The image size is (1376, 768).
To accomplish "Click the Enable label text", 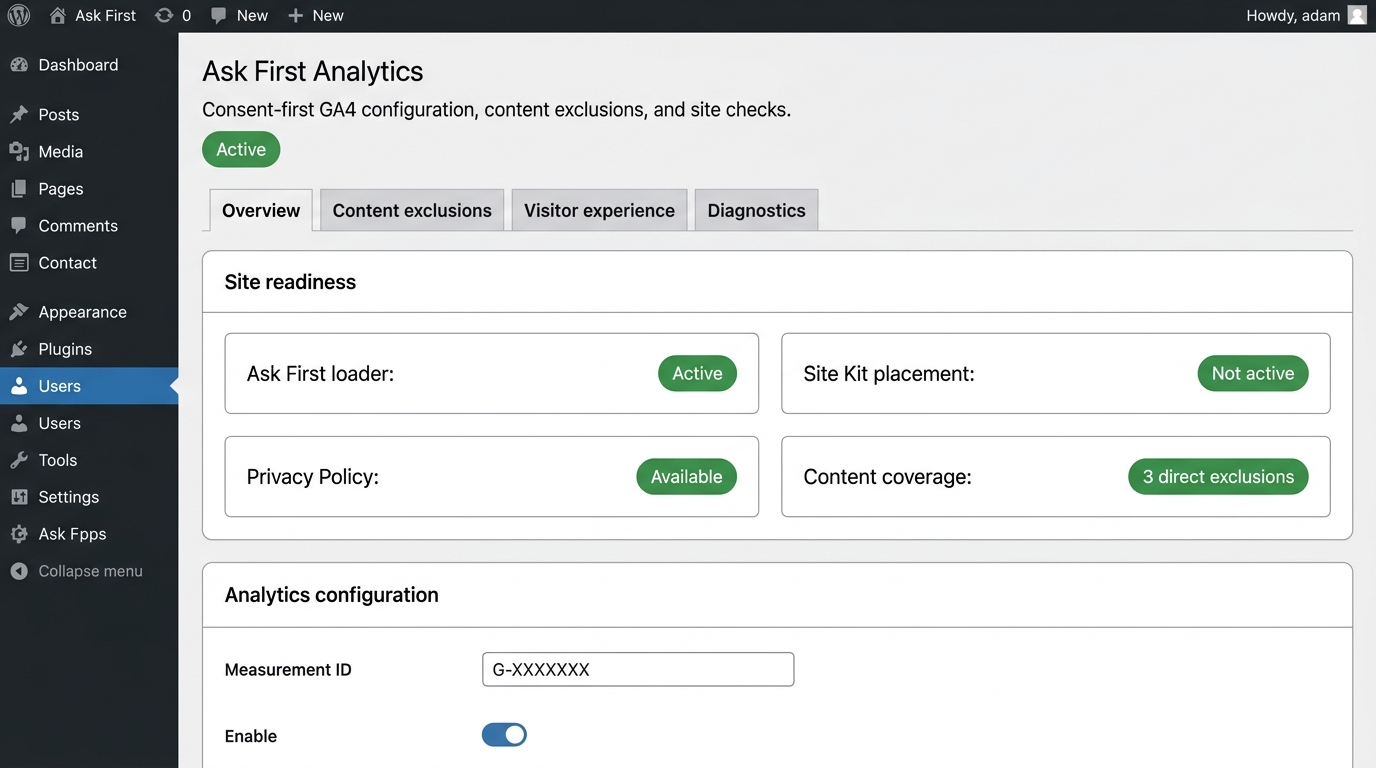I will tap(250, 736).
